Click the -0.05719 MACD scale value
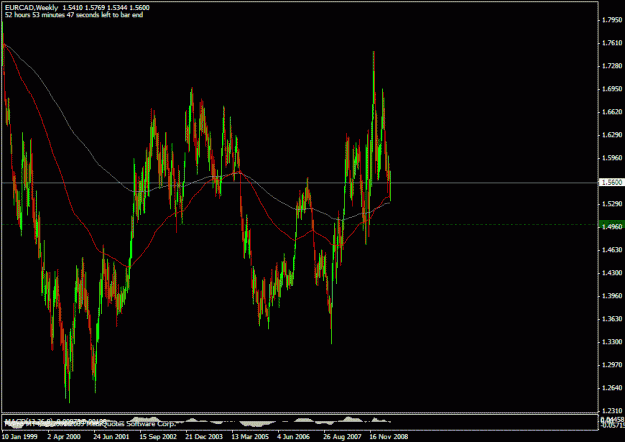The height and width of the screenshot is (442, 625). click(x=613, y=425)
